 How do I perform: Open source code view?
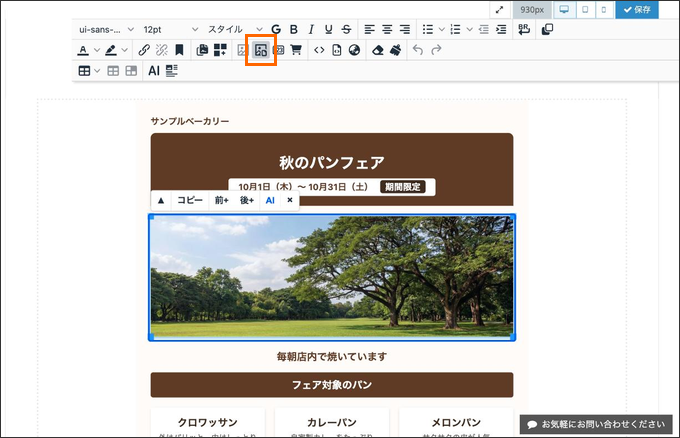(319, 50)
